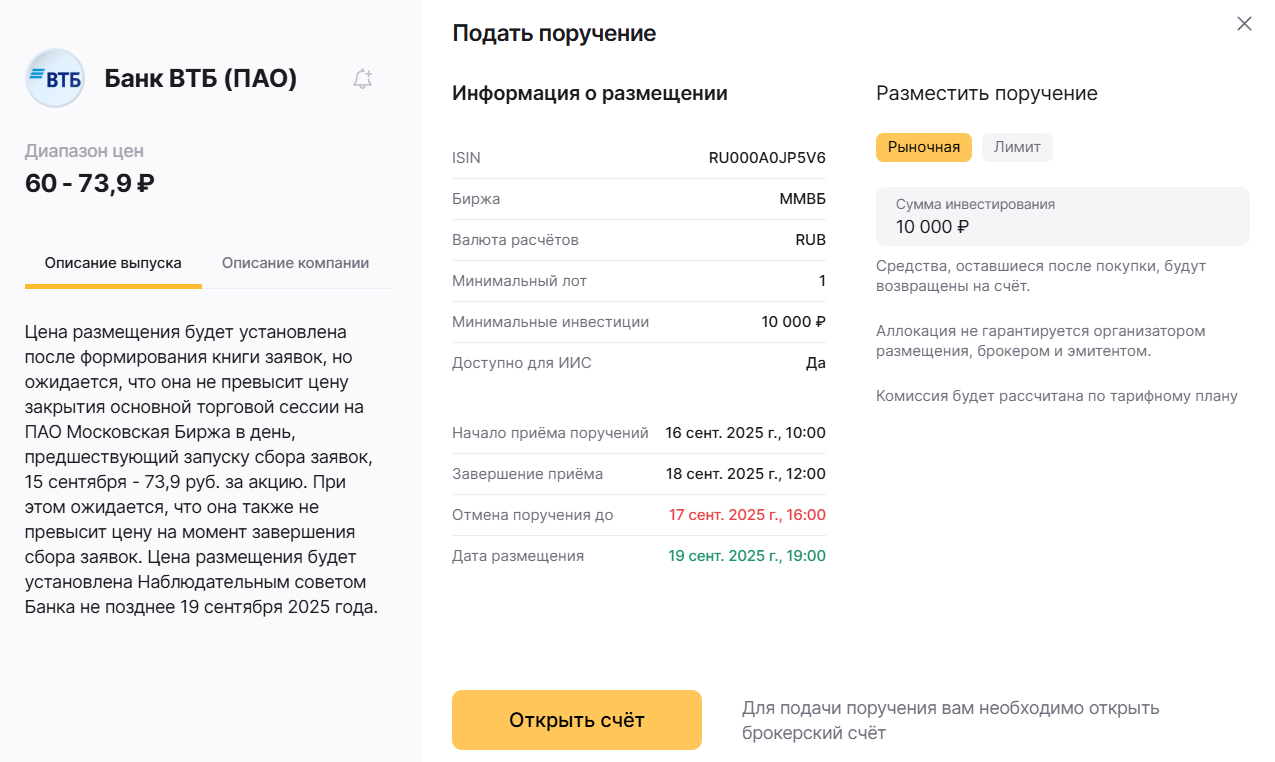This screenshot has width=1275, height=762.
Task: Select the Рыночная order type
Action: [923, 146]
